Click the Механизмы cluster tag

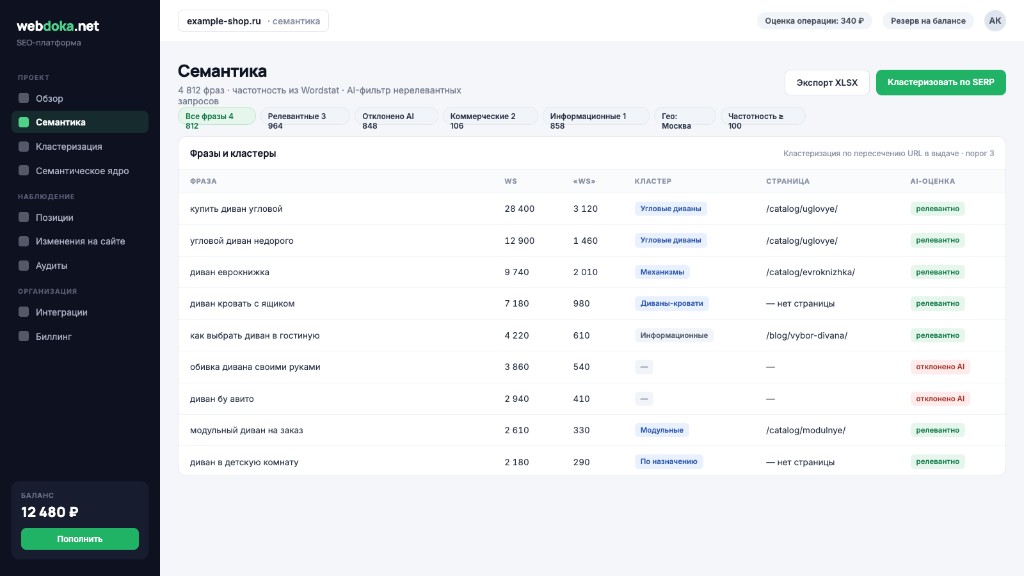pyautogui.click(x=662, y=272)
